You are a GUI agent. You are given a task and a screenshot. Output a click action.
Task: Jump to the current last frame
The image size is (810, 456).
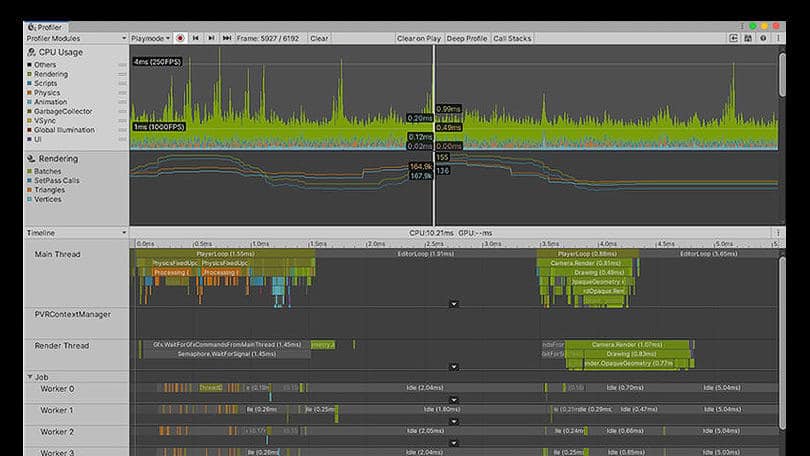click(227, 38)
